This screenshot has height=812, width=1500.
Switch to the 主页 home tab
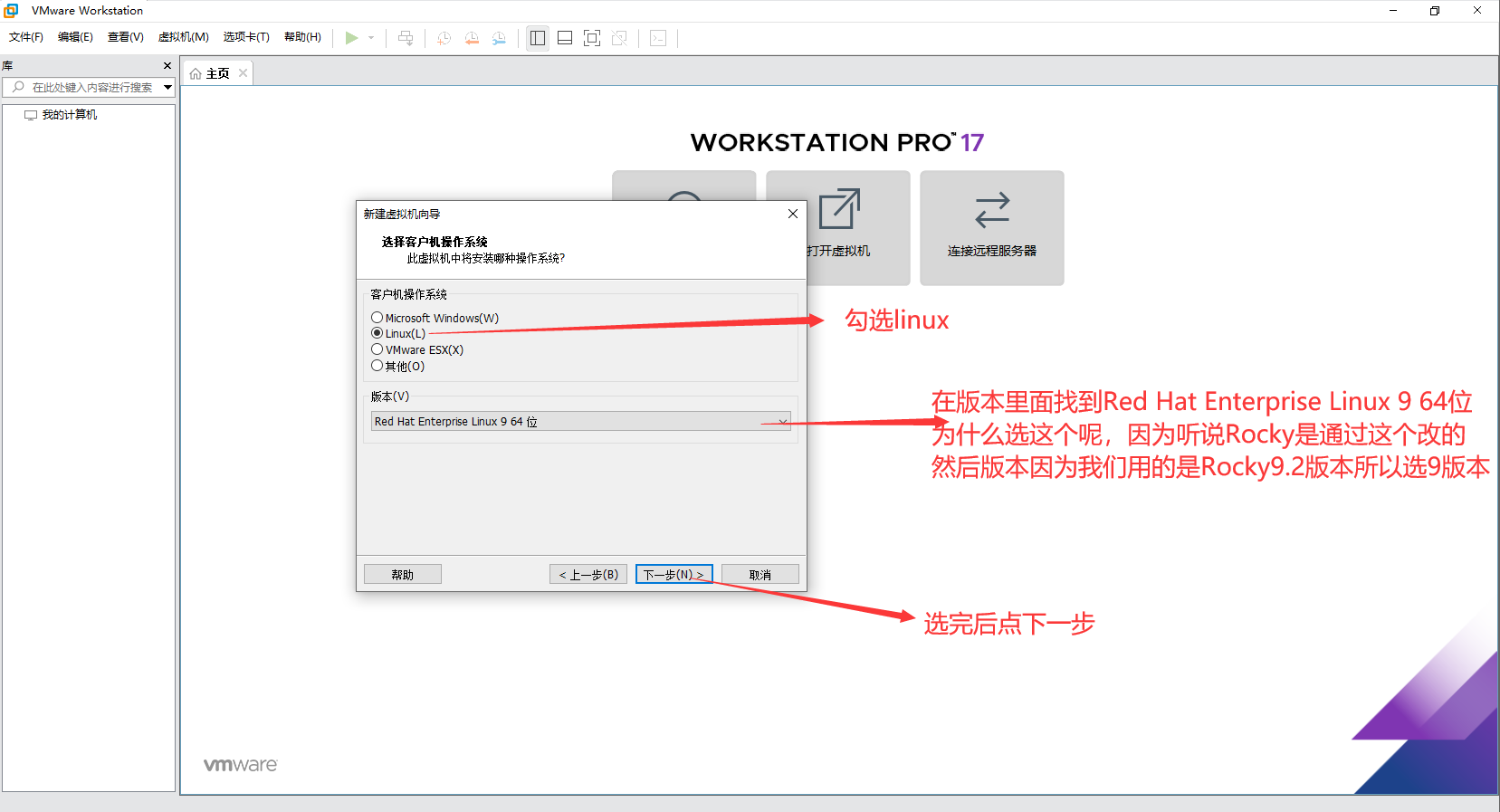(217, 74)
